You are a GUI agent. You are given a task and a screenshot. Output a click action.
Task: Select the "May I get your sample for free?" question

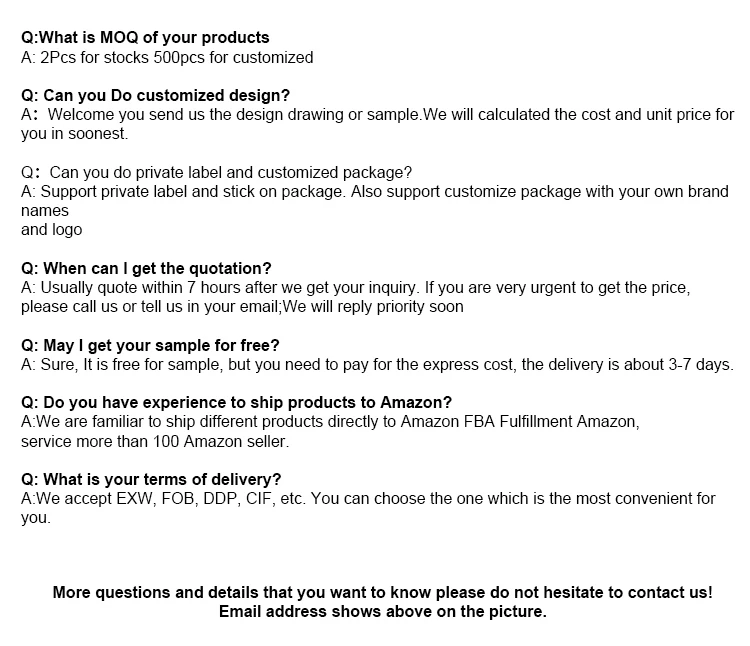[x=150, y=345]
